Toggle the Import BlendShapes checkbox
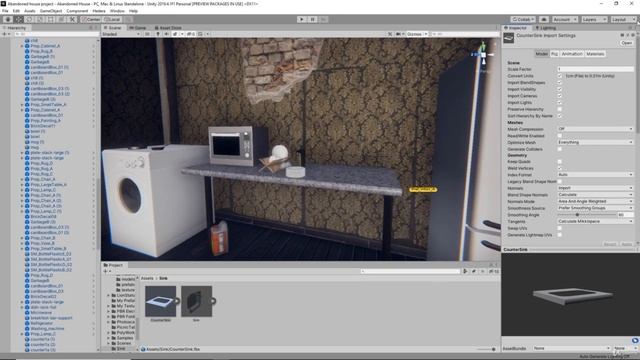640x360 pixels. tap(560, 82)
